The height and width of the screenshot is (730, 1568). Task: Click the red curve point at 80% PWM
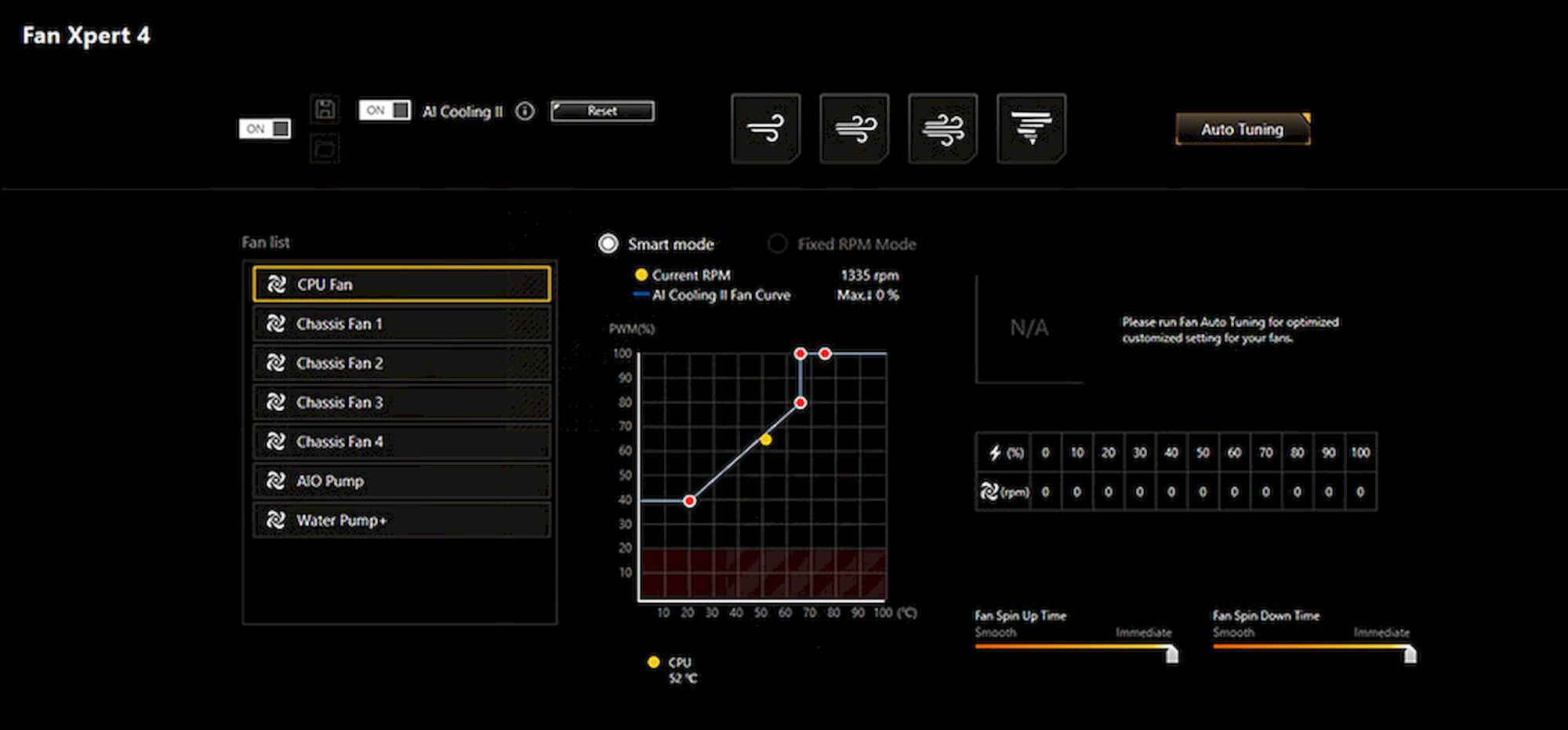[800, 402]
